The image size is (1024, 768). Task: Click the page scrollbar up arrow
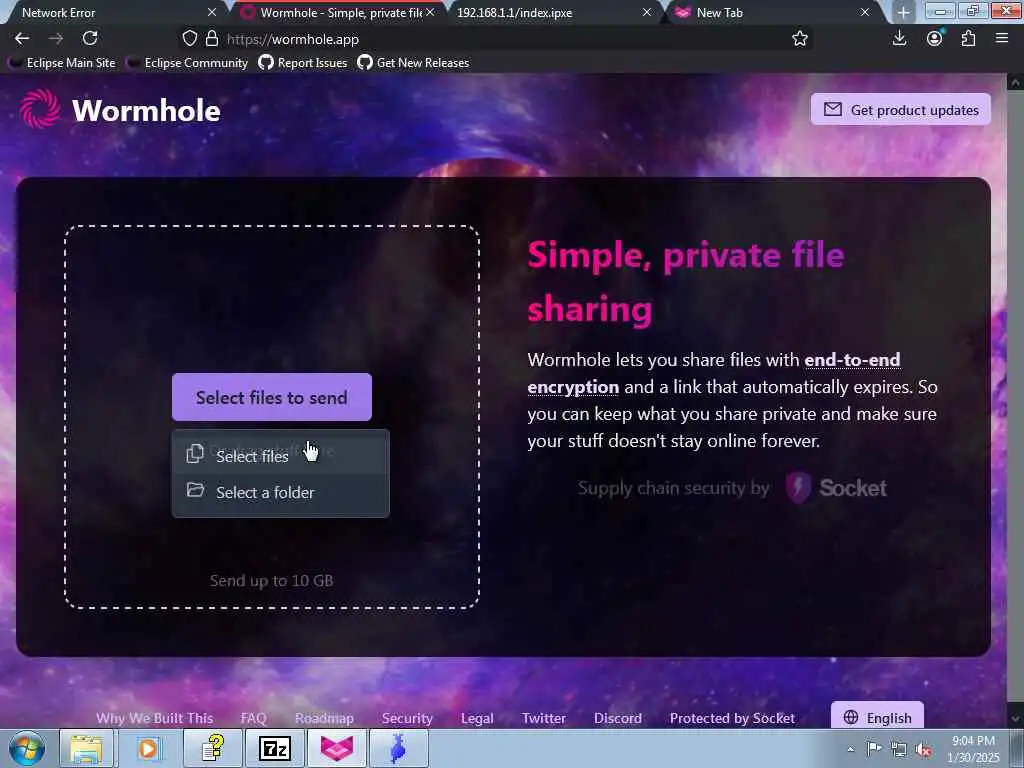tap(1015, 83)
